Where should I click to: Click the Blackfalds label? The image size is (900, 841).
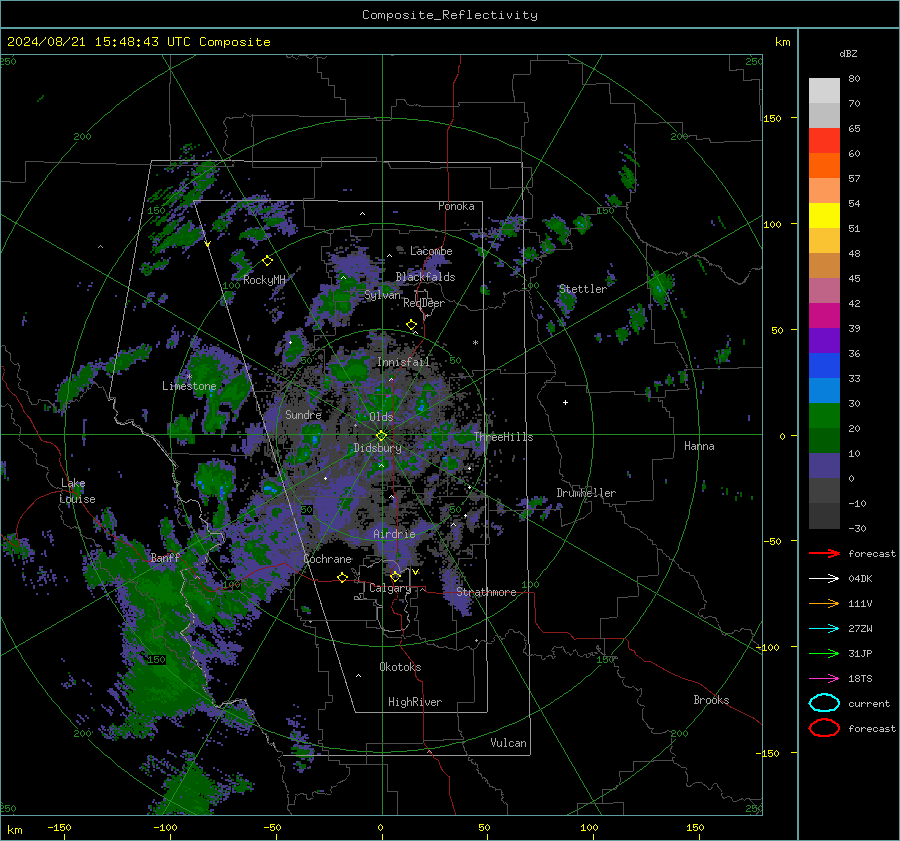coord(425,277)
